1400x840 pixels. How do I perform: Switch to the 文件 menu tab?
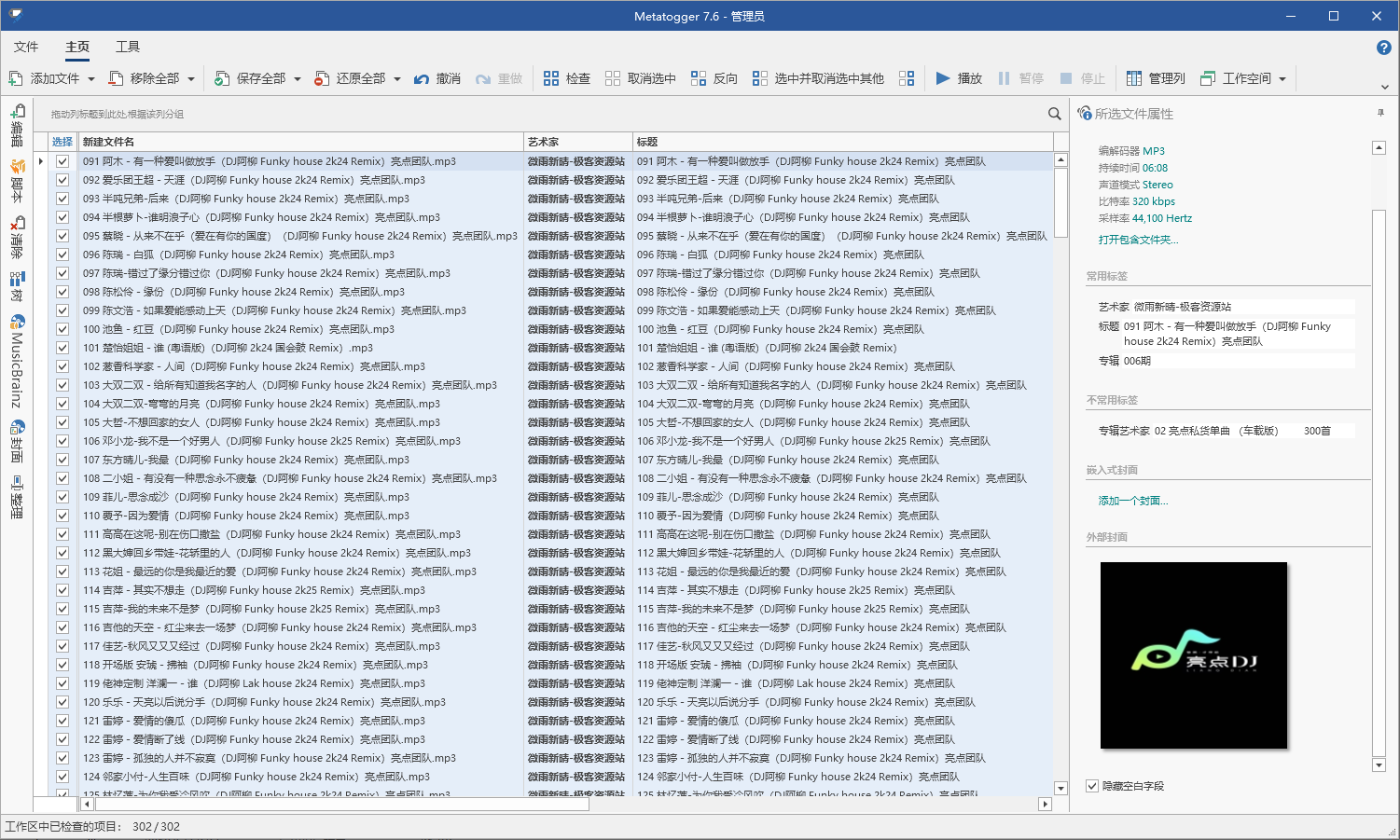[26, 47]
